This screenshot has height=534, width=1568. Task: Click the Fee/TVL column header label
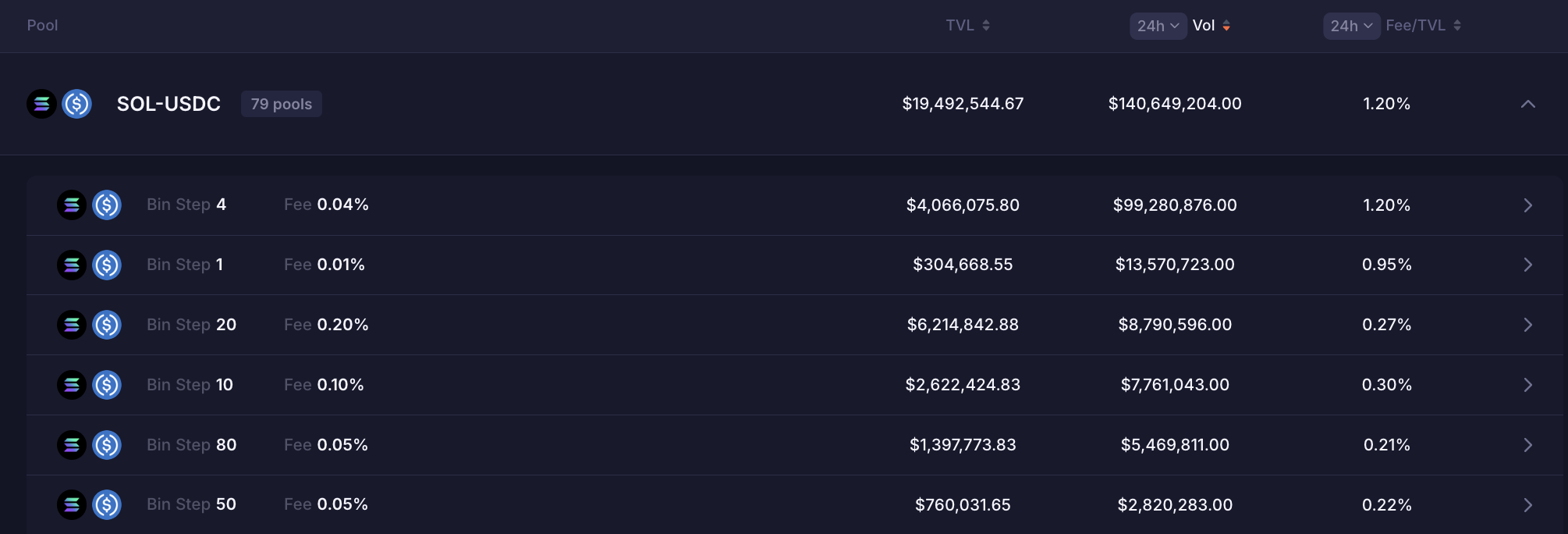(1415, 26)
